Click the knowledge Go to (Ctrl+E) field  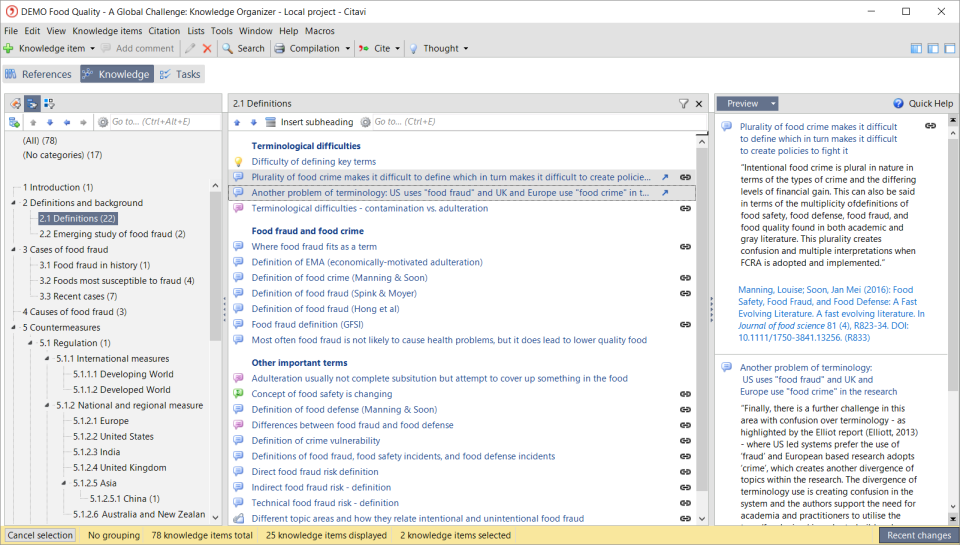pos(539,122)
